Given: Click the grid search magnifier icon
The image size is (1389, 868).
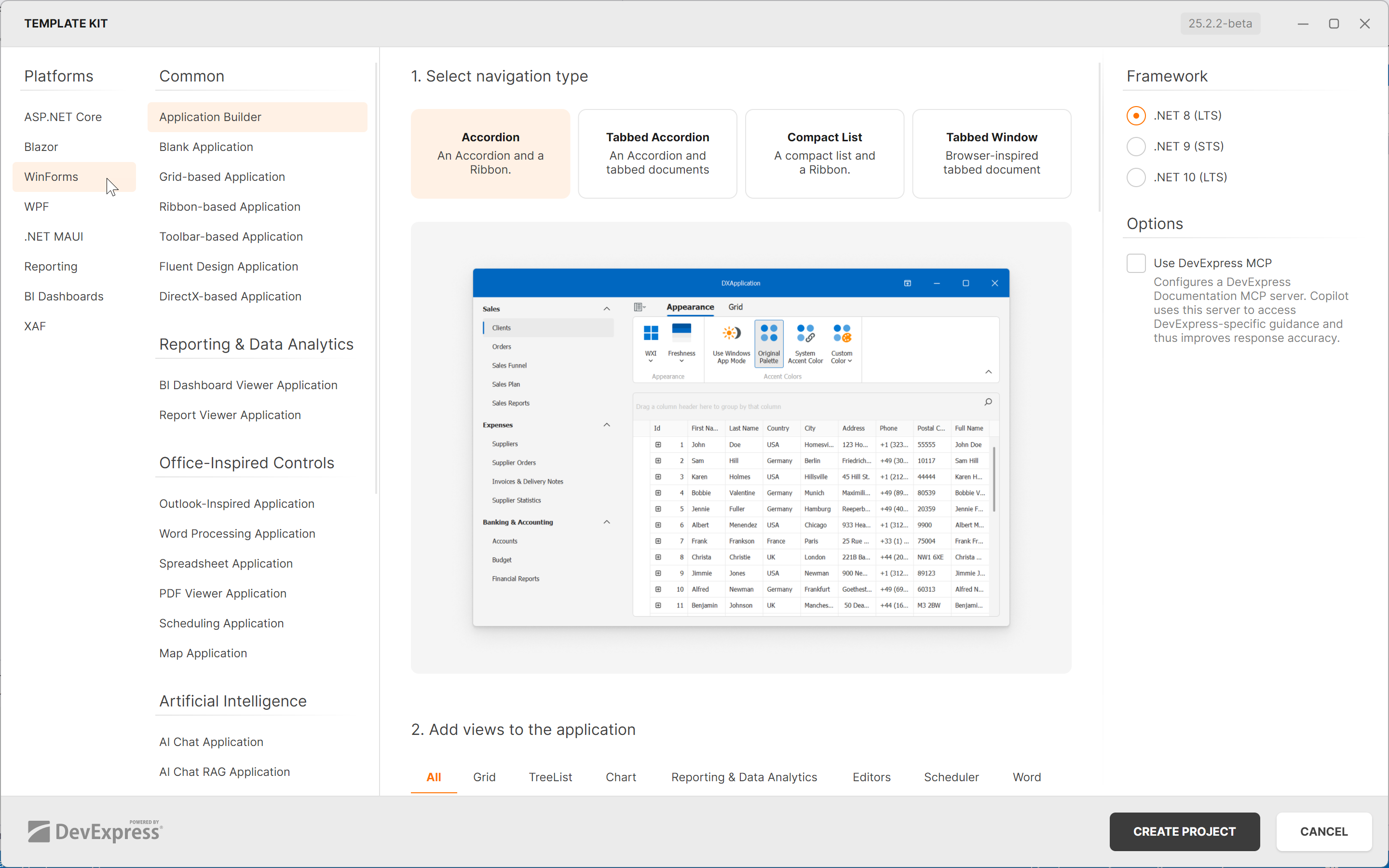Looking at the screenshot, I should pyautogui.click(x=988, y=402).
